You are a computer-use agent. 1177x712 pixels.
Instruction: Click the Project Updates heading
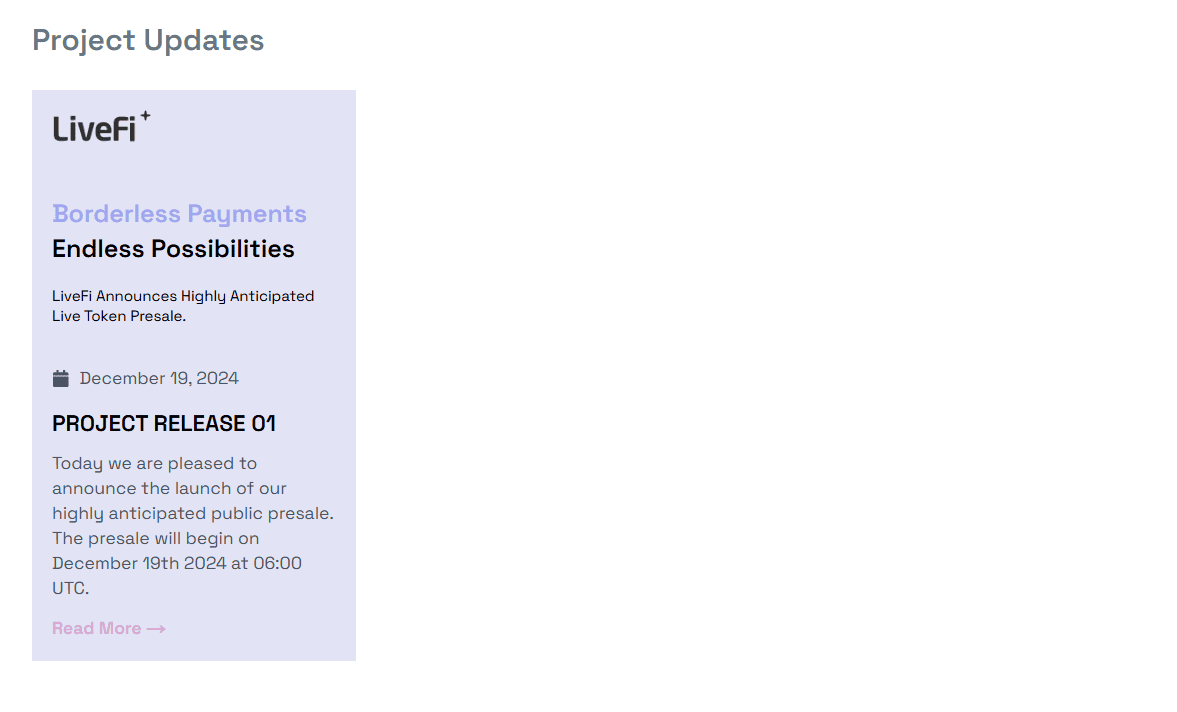[148, 40]
